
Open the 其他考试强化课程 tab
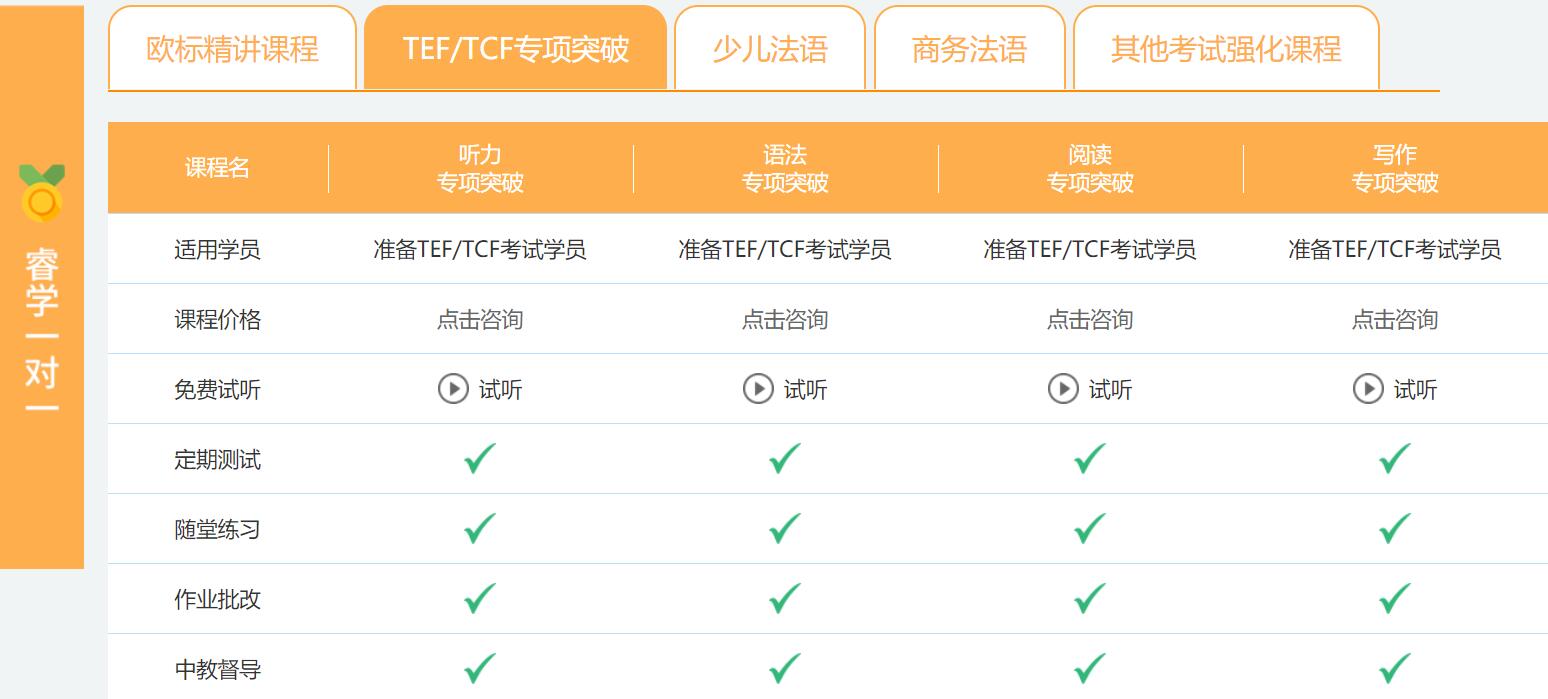coord(1225,46)
